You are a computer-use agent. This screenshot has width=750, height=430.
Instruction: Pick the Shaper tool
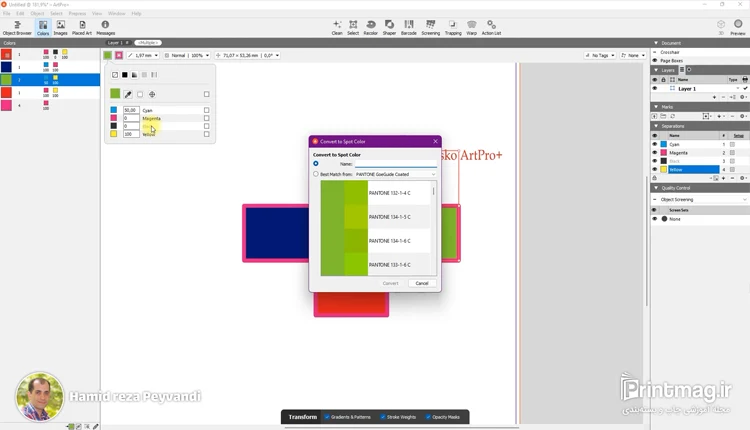tap(389, 28)
